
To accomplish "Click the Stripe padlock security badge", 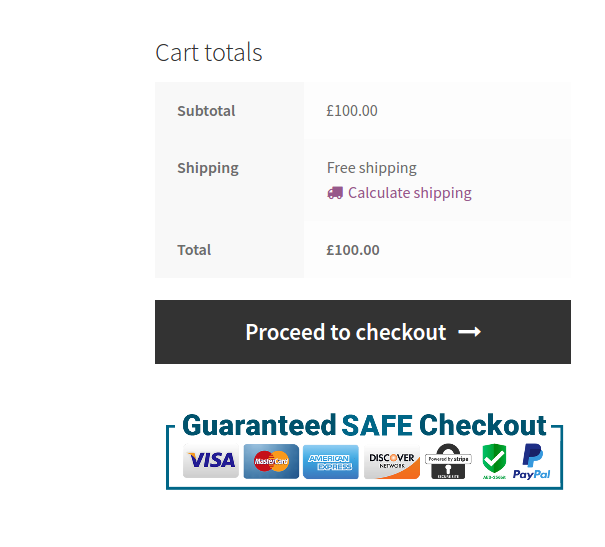I will pyautogui.click(x=448, y=461).
